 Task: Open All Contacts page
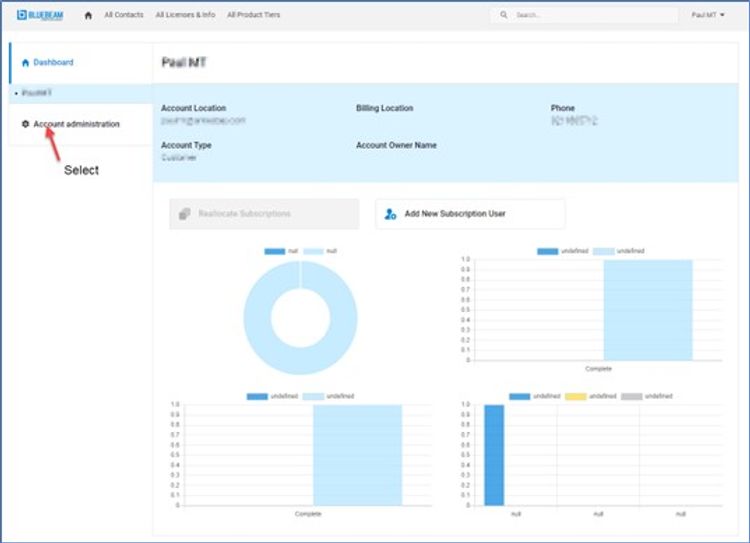pyautogui.click(x=124, y=15)
